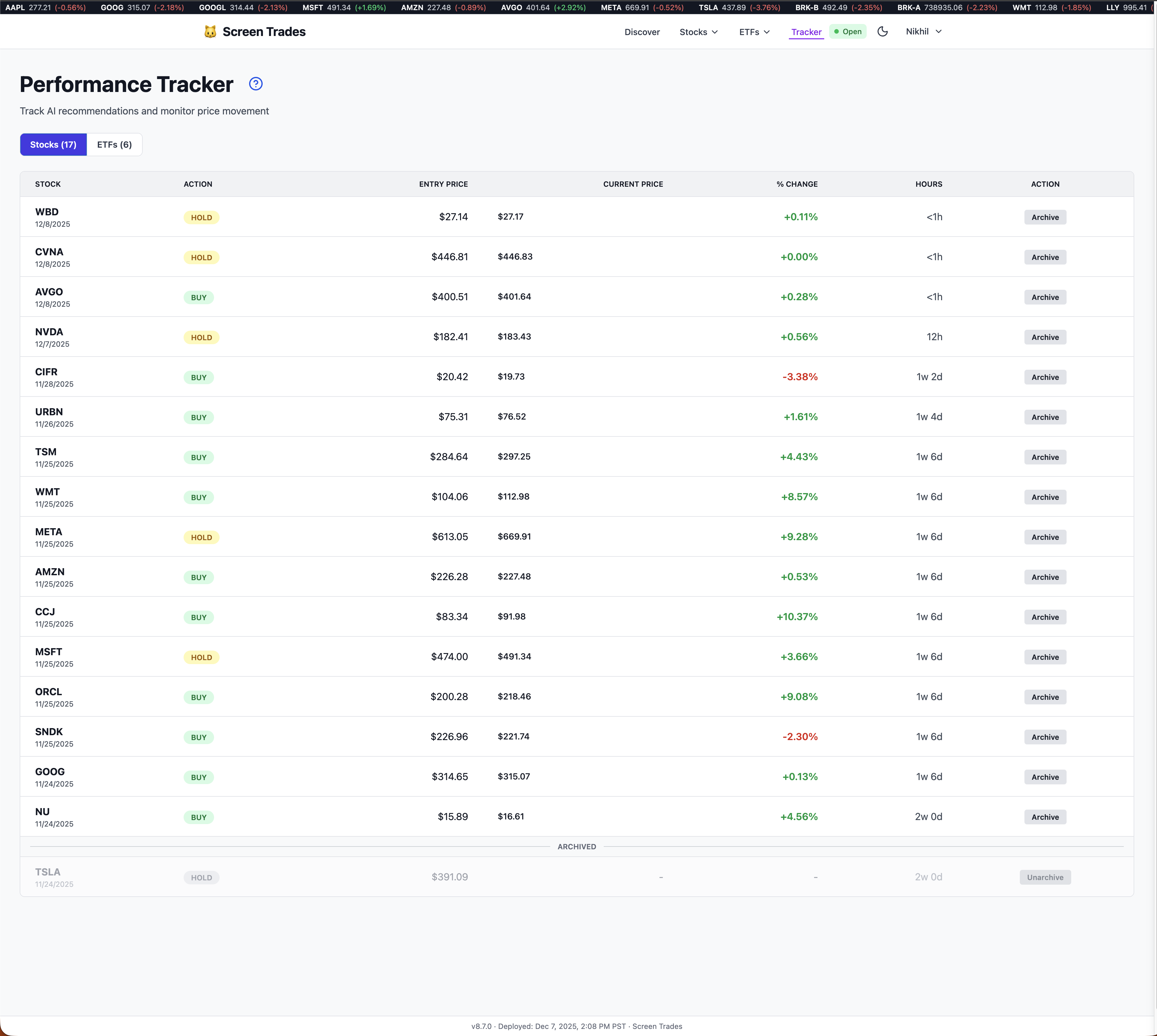The image size is (1157, 1036).
Task: Archive the ORCL recommendation
Action: coord(1045,697)
